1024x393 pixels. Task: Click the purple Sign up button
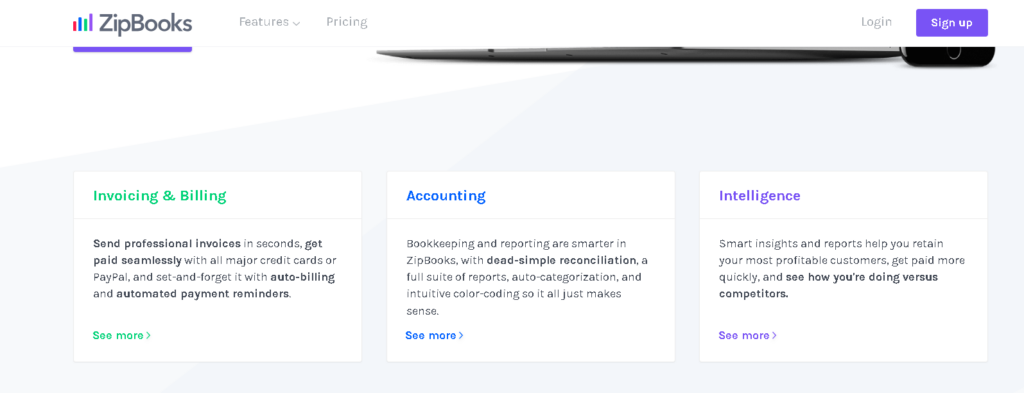tap(952, 23)
